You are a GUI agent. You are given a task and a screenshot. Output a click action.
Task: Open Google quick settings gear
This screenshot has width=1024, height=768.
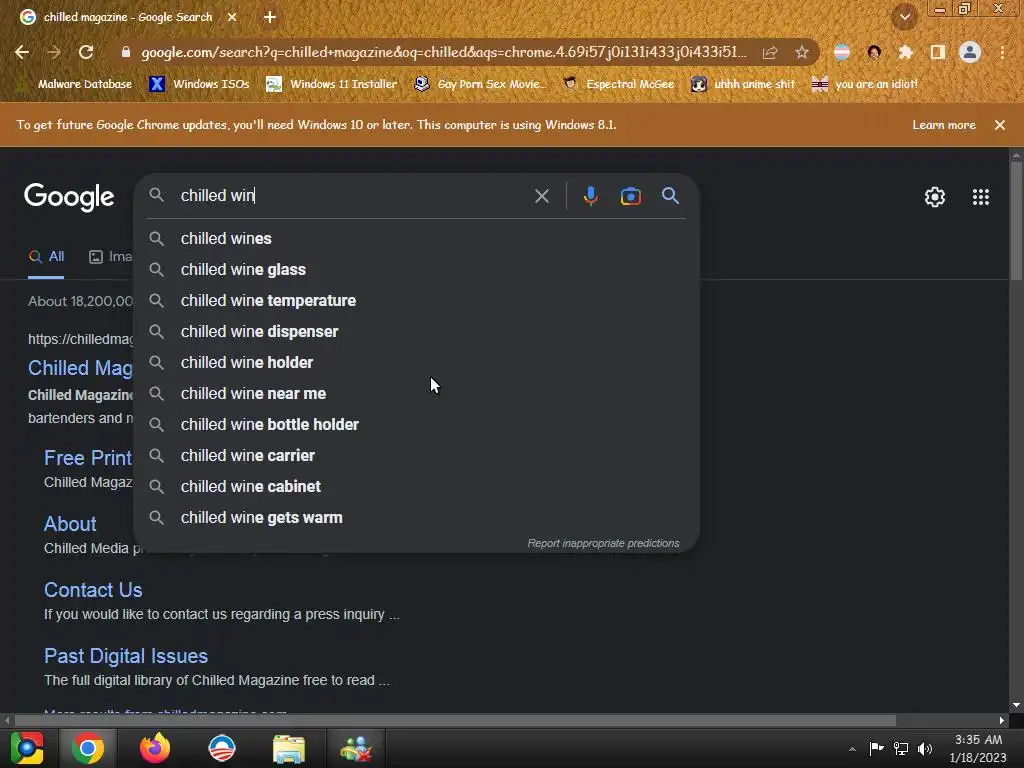pos(935,197)
